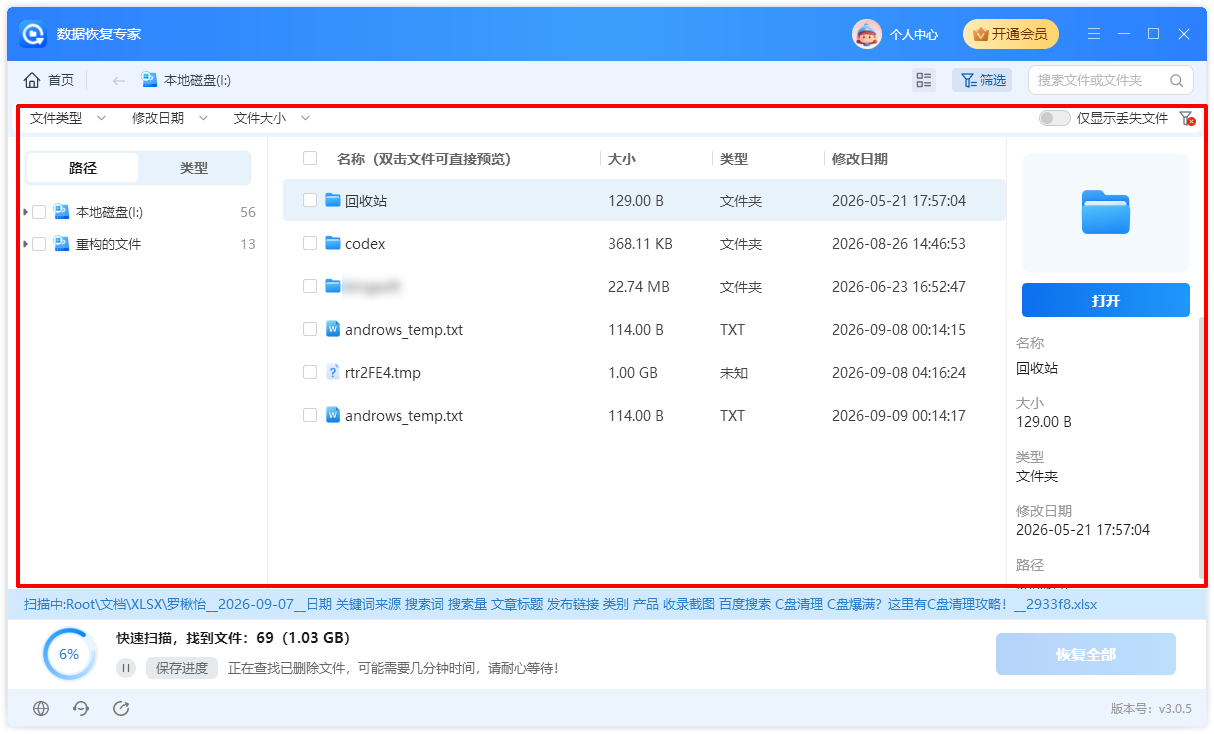Image resolution: width=1214 pixels, height=734 pixels.
Task: Tick the checkbox for codex folder
Action: click(310, 243)
